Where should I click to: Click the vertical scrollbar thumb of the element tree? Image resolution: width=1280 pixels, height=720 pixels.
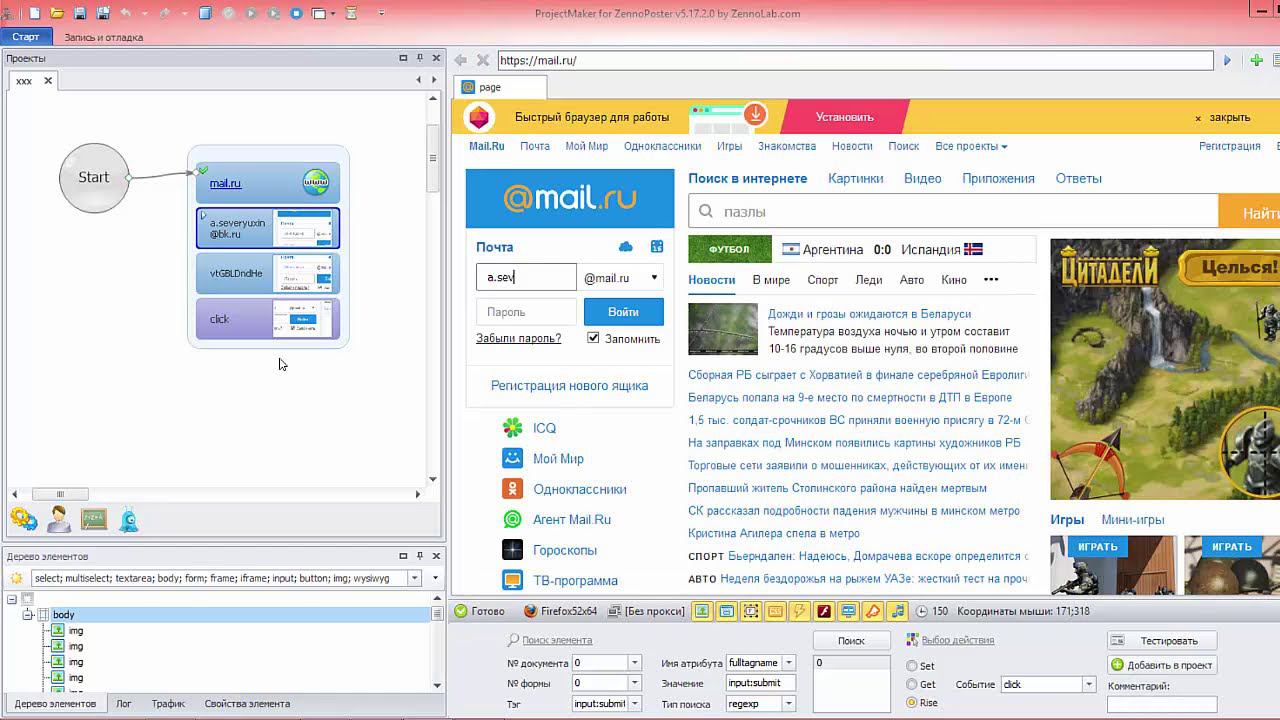pos(437,614)
